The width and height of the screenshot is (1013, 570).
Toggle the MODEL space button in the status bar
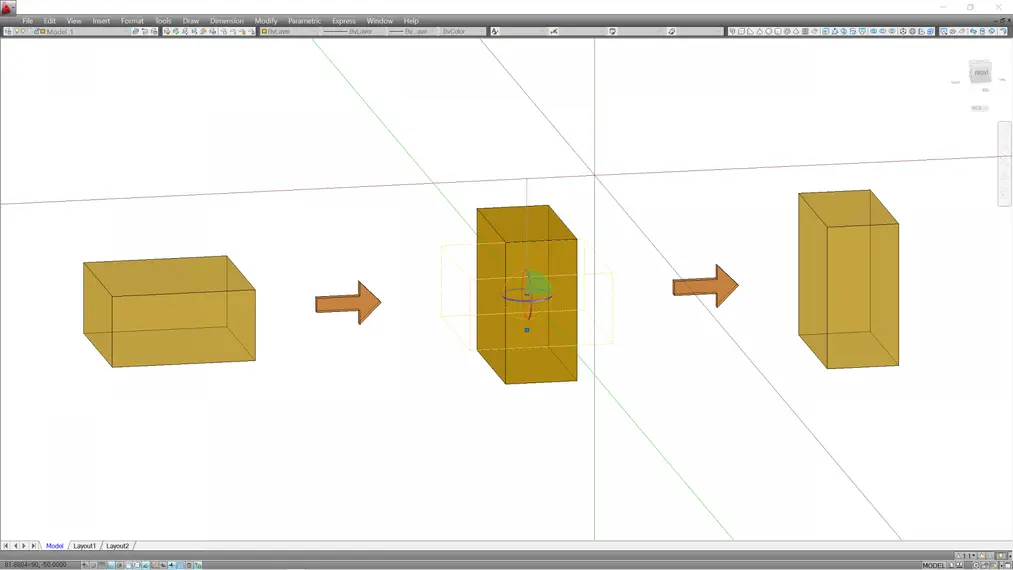tap(933, 565)
